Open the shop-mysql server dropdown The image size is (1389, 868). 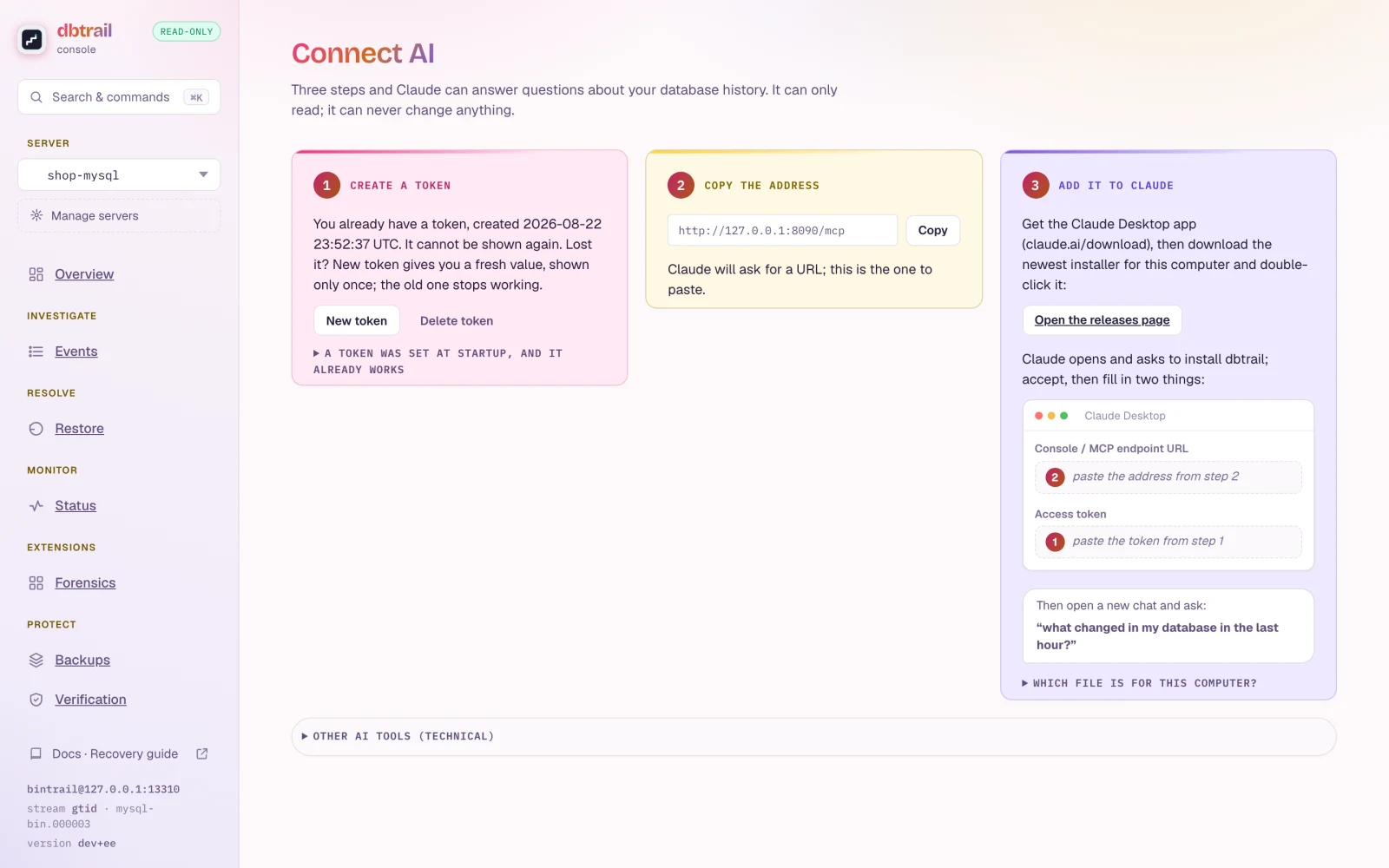pos(119,174)
